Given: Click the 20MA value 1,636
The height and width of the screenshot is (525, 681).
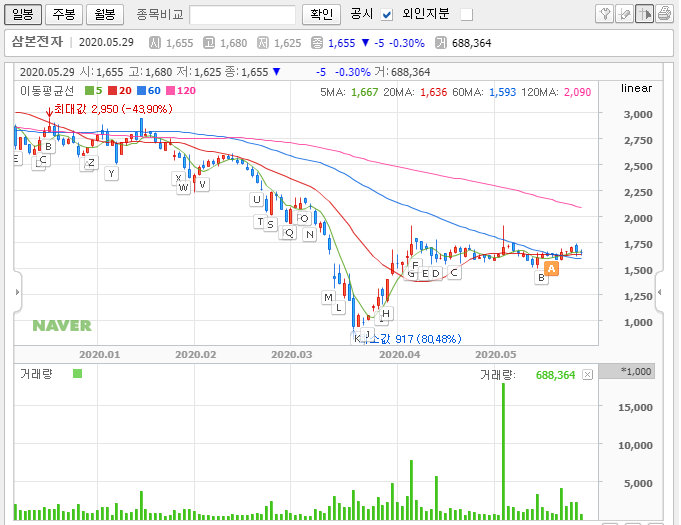Looking at the screenshot, I should click(433, 92).
